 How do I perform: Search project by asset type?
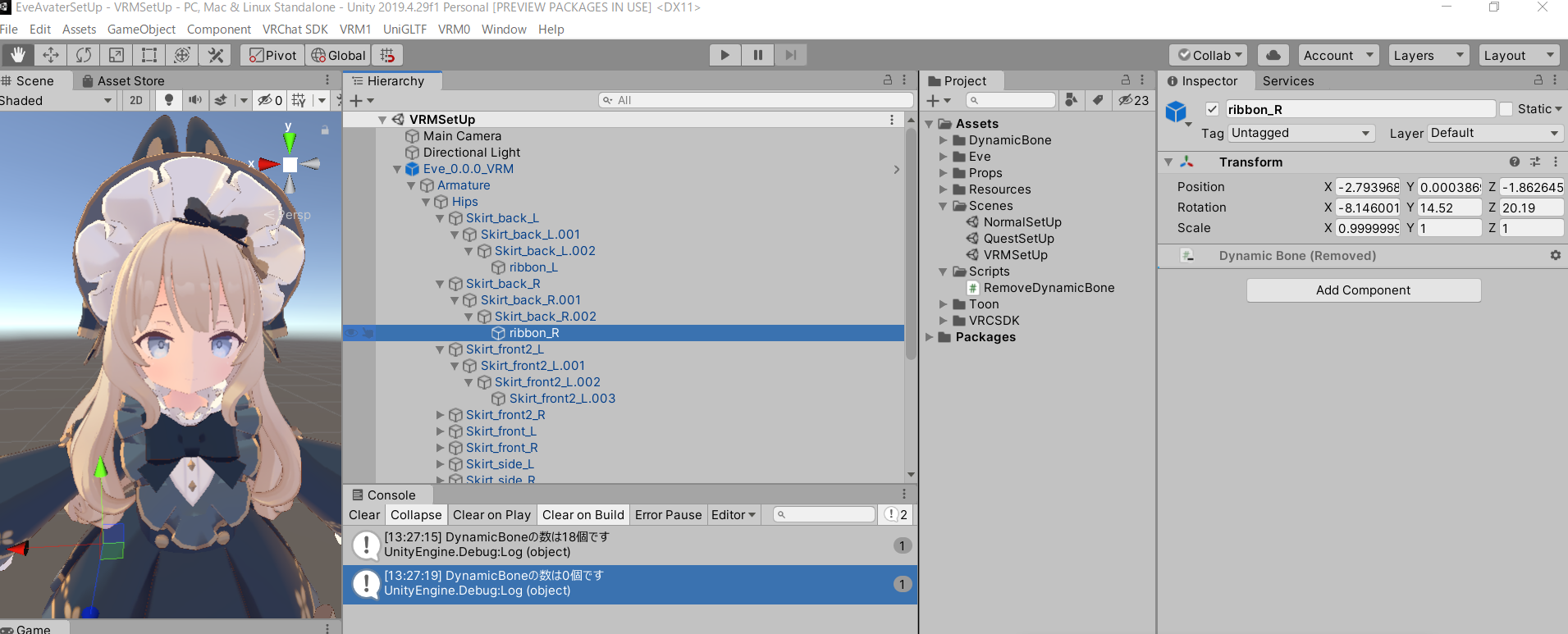click(1072, 100)
